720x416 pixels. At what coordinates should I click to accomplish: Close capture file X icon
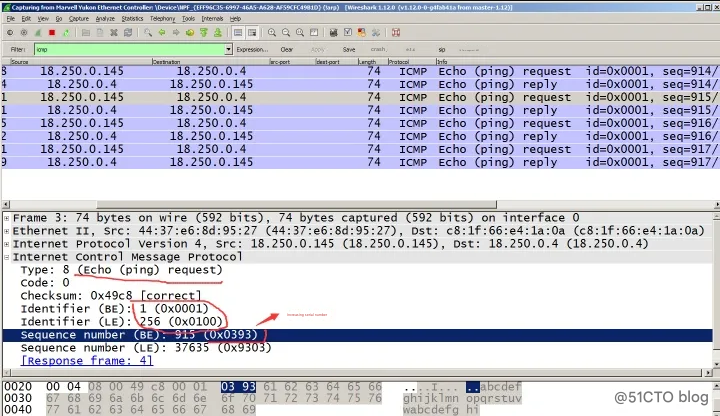[114, 33]
